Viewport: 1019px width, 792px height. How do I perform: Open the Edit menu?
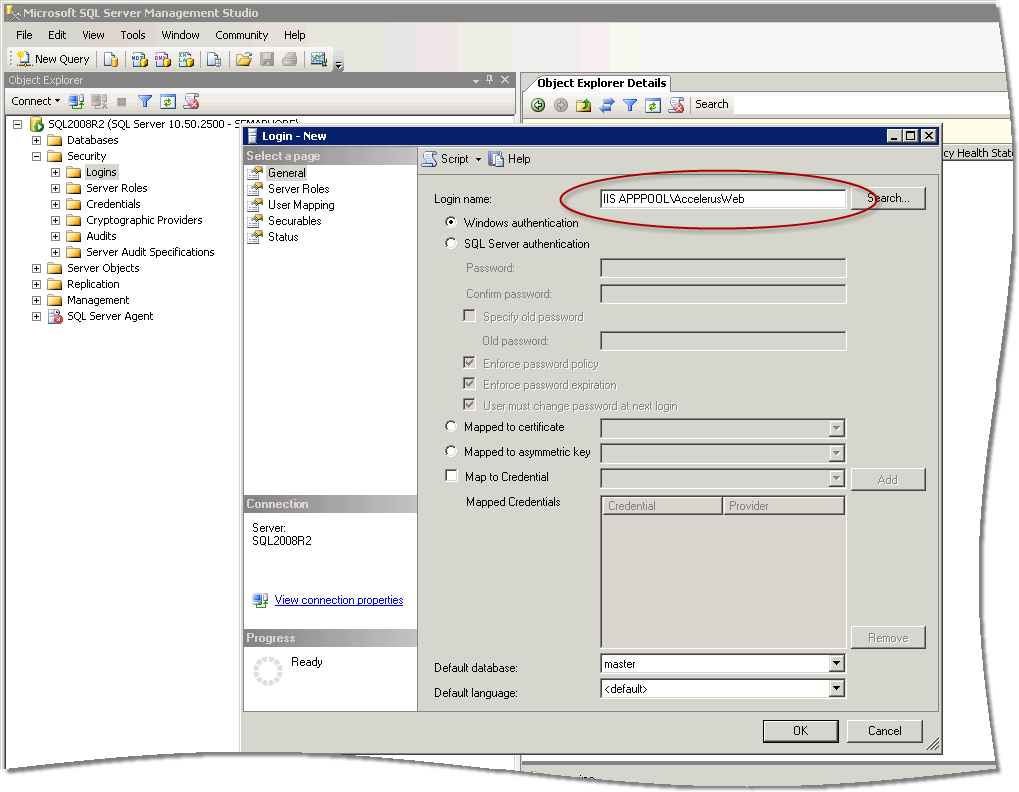point(57,35)
